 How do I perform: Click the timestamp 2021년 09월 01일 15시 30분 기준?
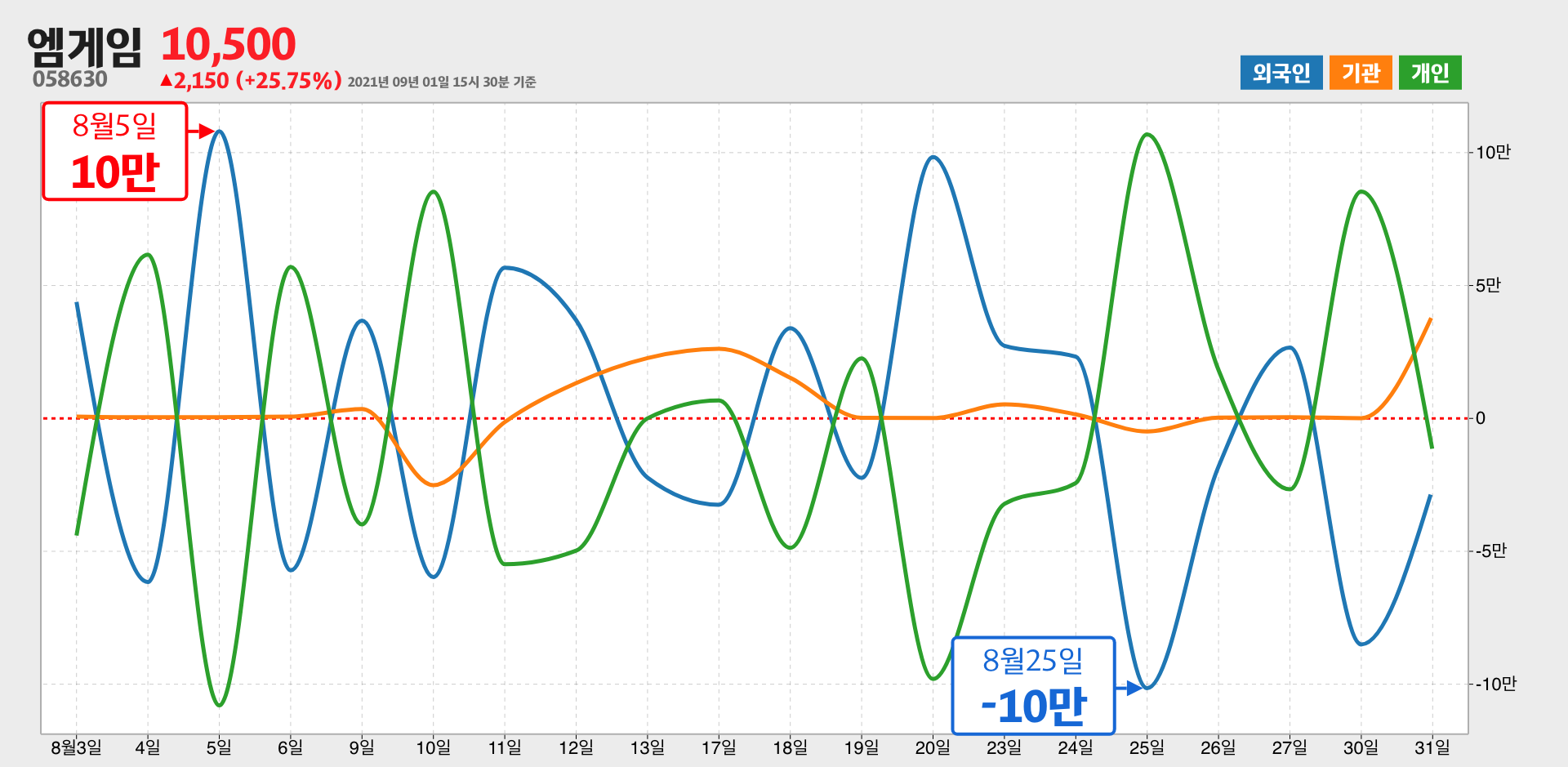coord(442,82)
